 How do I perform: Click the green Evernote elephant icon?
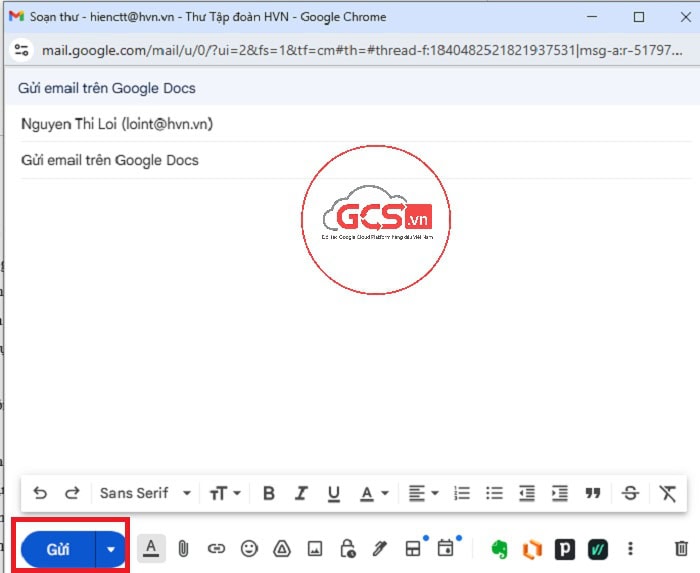pos(499,549)
